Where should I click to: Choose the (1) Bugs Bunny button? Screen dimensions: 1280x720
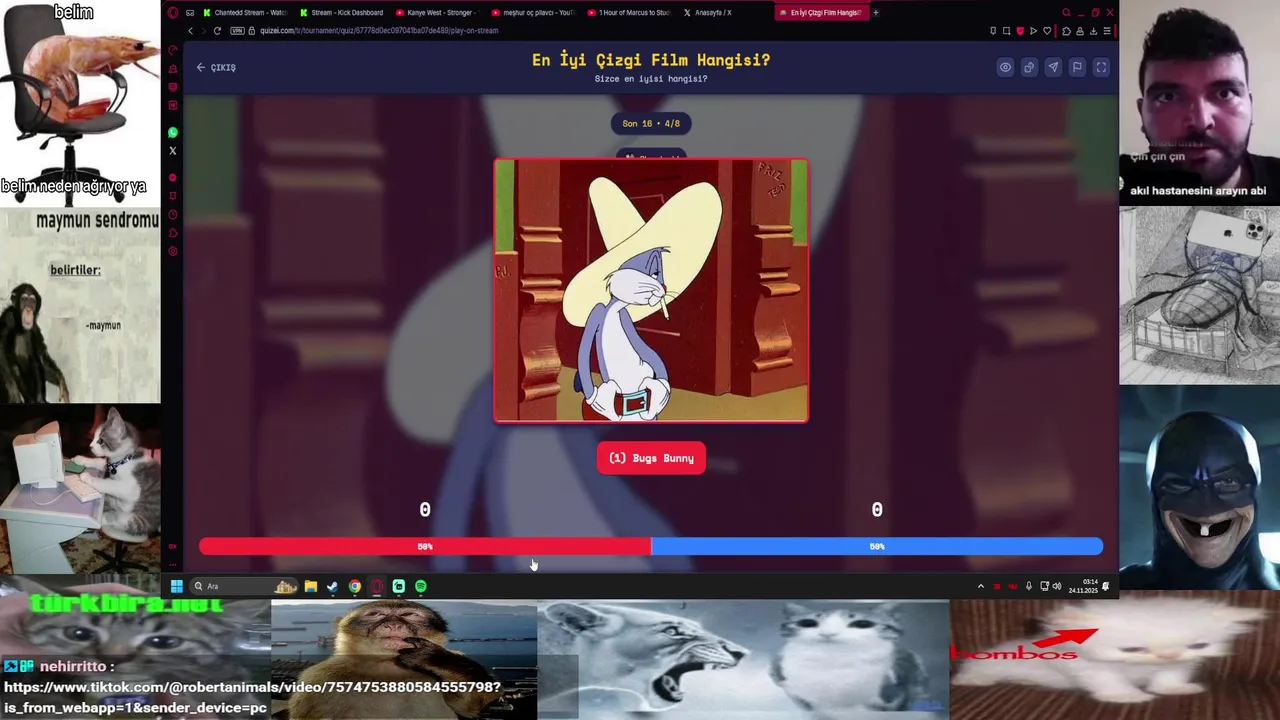pyautogui.click(x=651, y=458)
